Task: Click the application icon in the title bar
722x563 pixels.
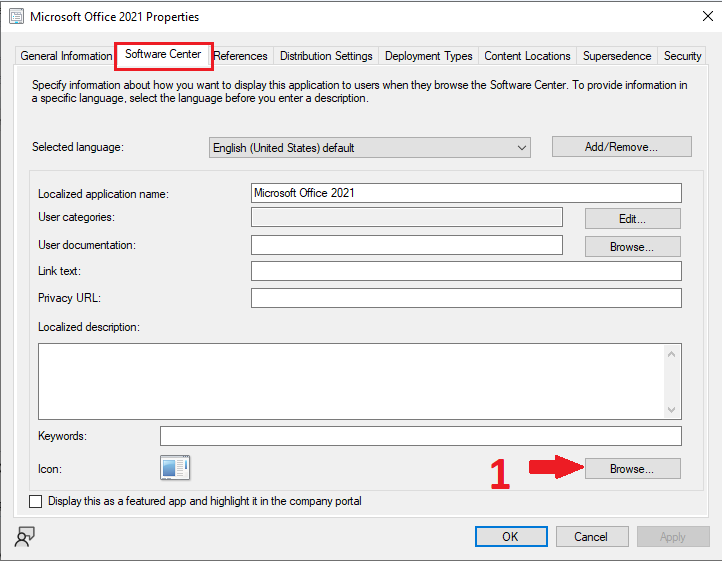Action: [x=16, y=17]
